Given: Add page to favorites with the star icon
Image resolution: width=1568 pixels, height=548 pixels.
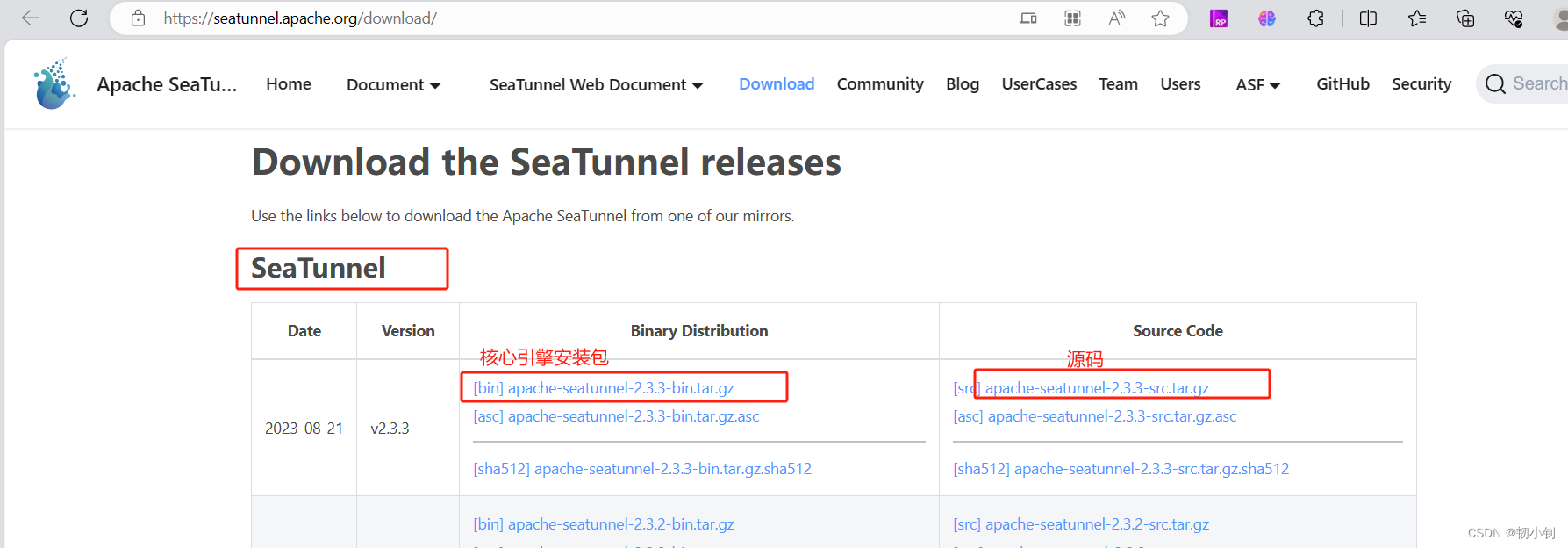Looking at the screenshot, I should (1160, 18).
